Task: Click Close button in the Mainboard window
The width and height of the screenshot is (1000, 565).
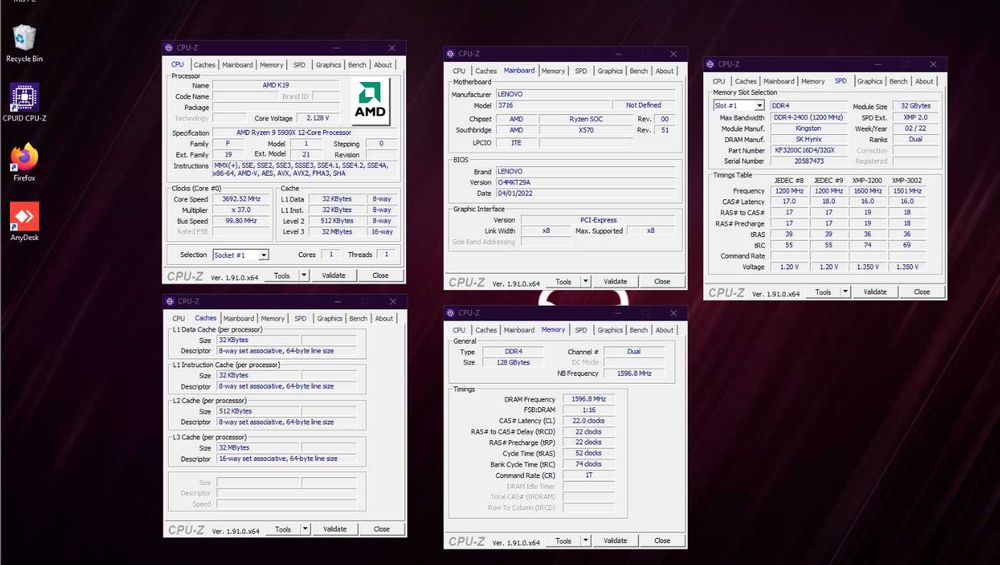Action: [x=663, y=281]
